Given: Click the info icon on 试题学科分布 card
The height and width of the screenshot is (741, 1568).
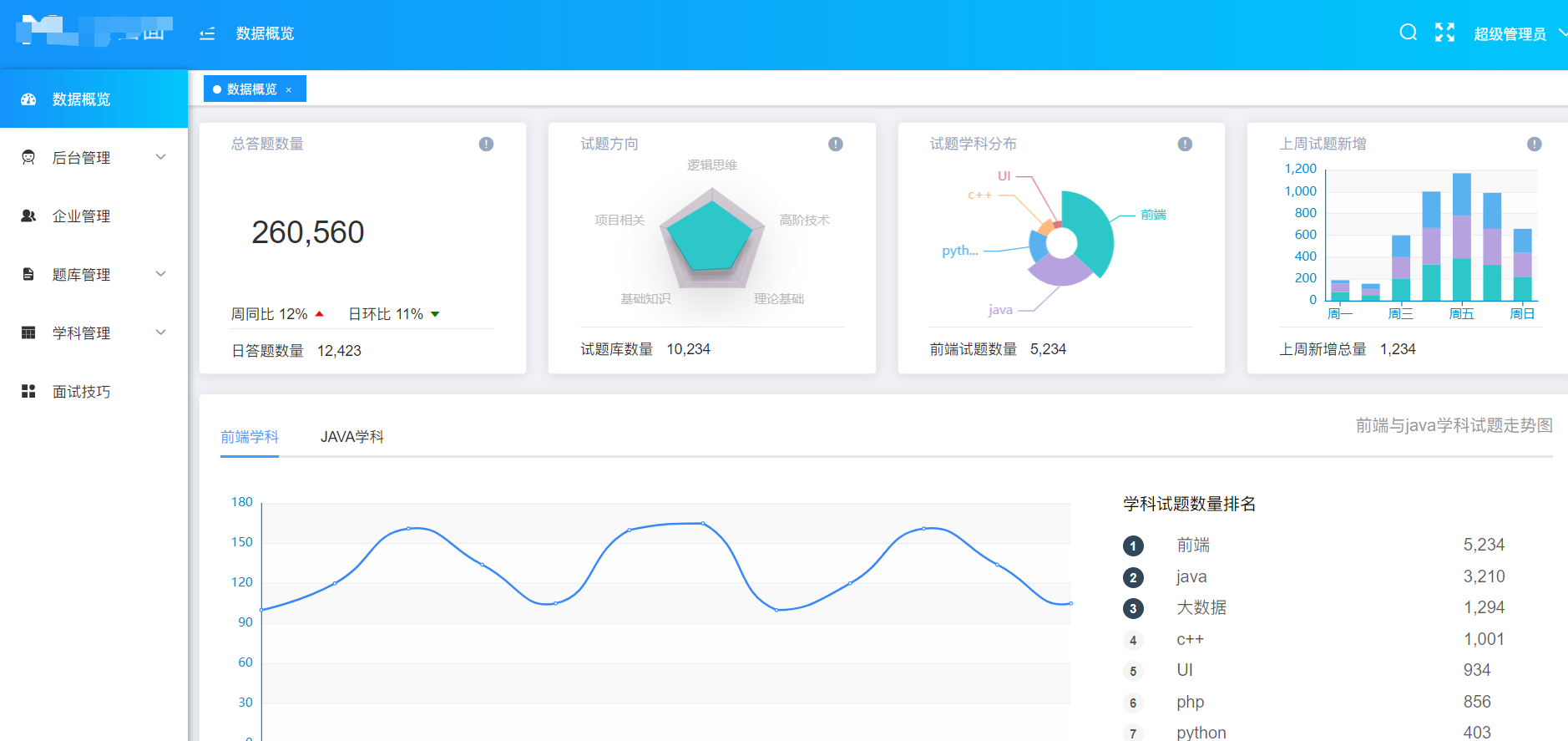Looking at the screenshot, I should 1185,145.
